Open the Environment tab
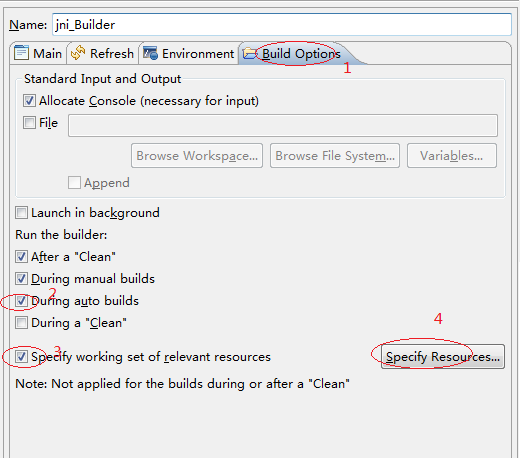This screenshot has width=520, height=458. [189, 53]
